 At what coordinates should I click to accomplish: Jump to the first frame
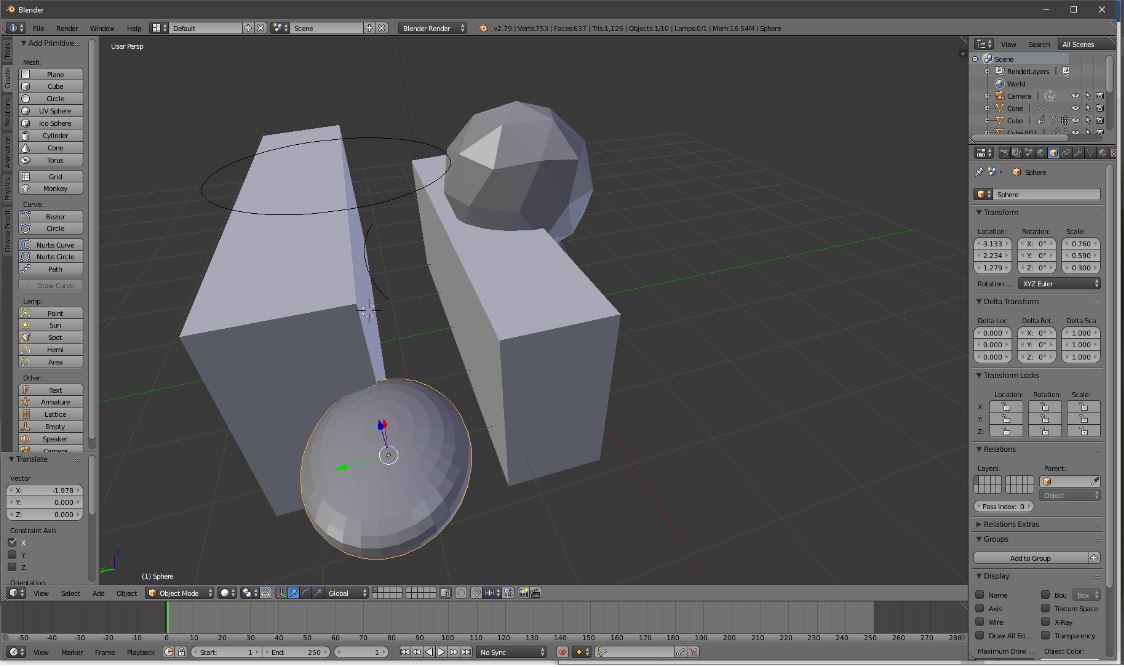pyautogui.click(x=404, y=652)
